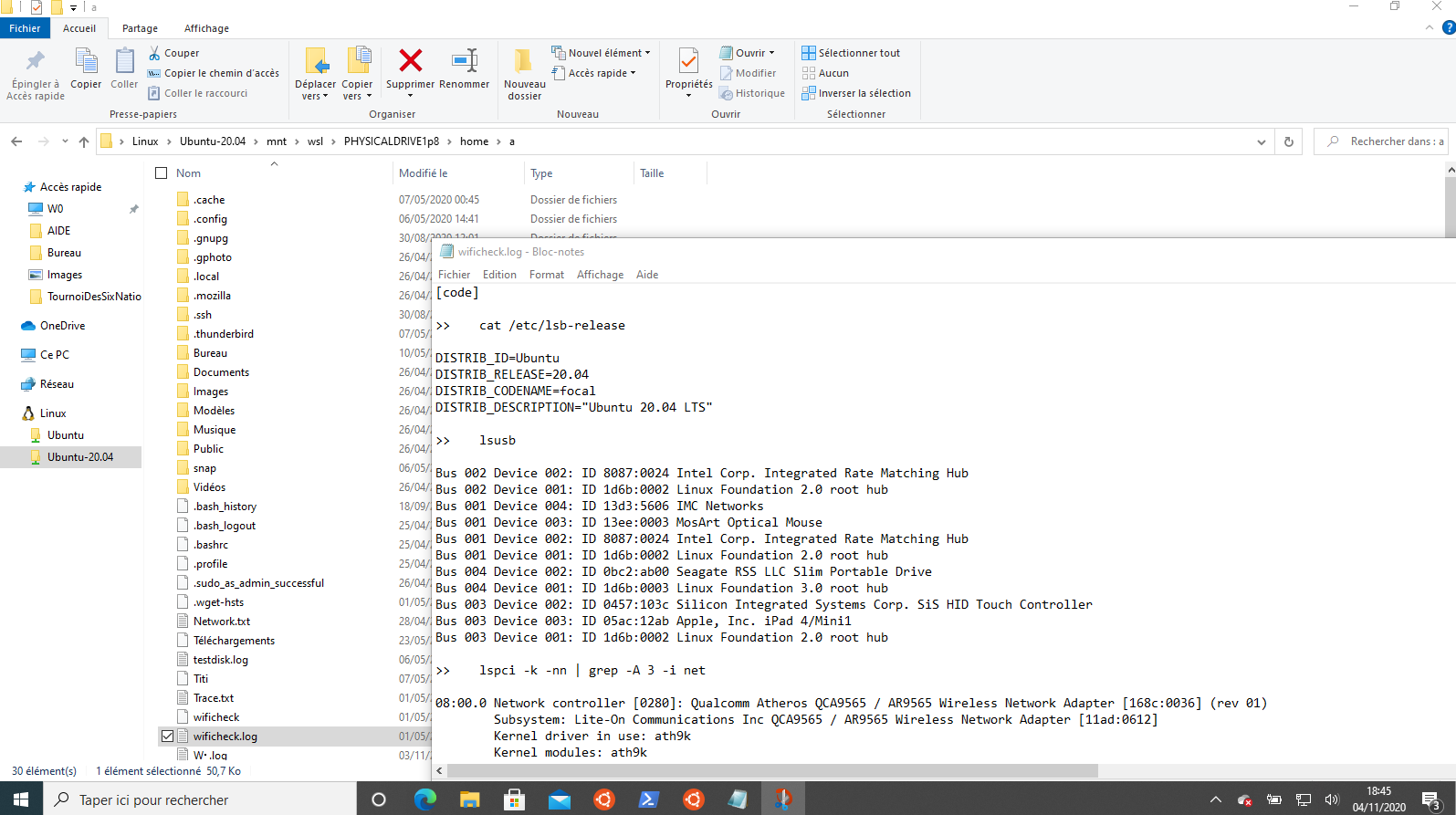The image size is (1456, 815).
Task: Uncheck the wificheck.log checkbox
Action: [x=167, y=736]
